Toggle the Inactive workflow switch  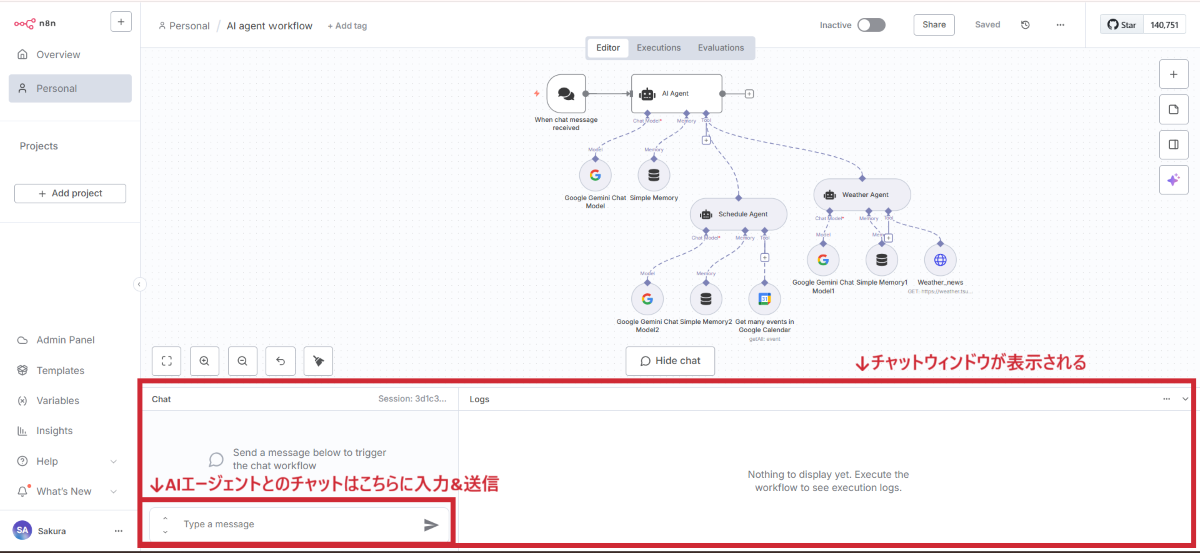pyautogui.click(x=870, y=25)
